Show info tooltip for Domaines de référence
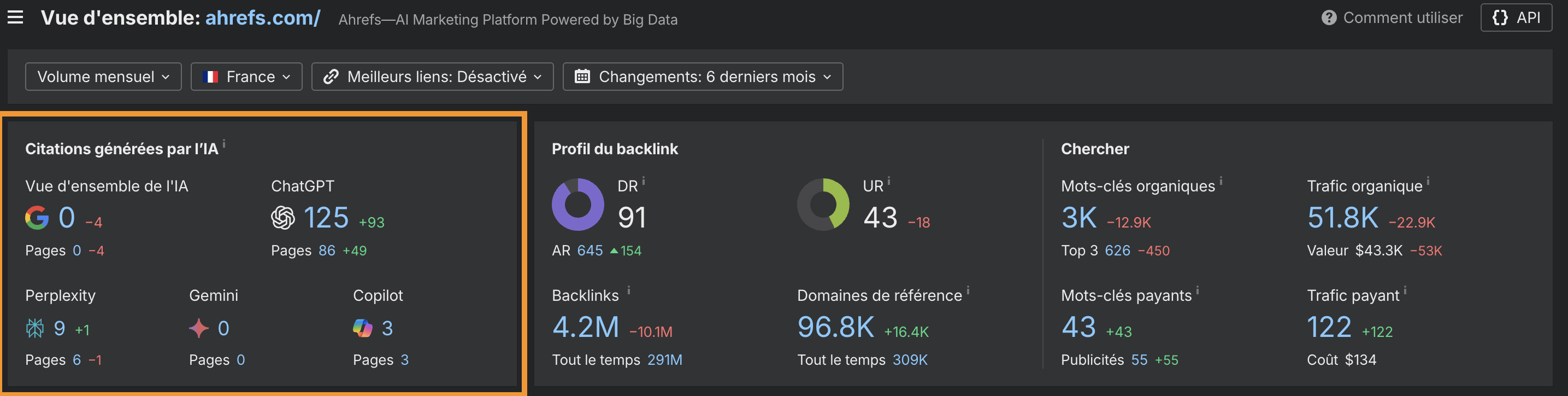Image resolution: width=1568 pixels, height=396 pixels. [x=968, y=290]
